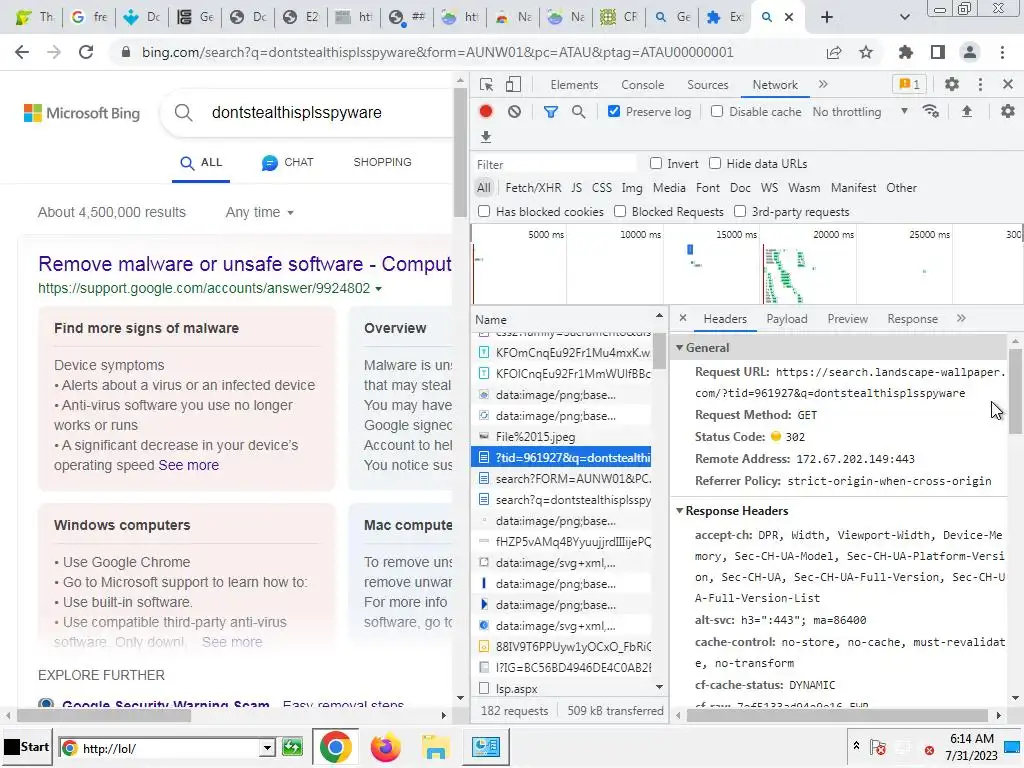Open File Explorer from the taskbar

pos(435,747)
